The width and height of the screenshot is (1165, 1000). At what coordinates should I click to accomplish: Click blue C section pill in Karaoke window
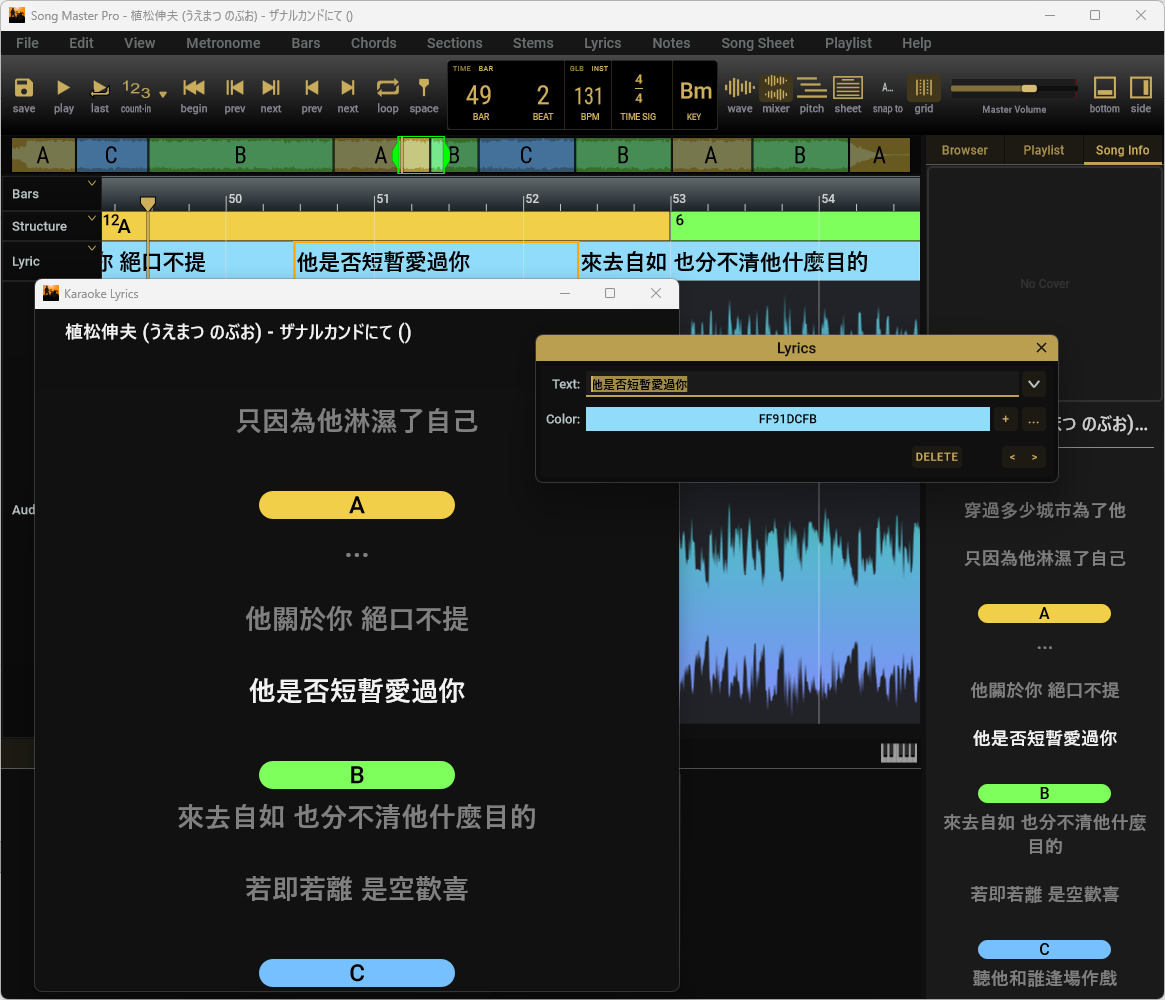[x=357, y=973]
